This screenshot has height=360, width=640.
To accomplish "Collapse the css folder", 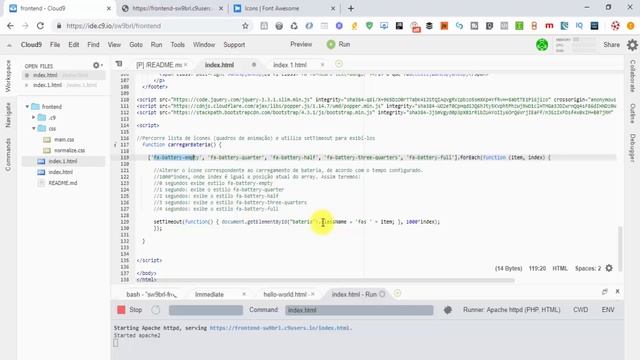I will [33, 129].
